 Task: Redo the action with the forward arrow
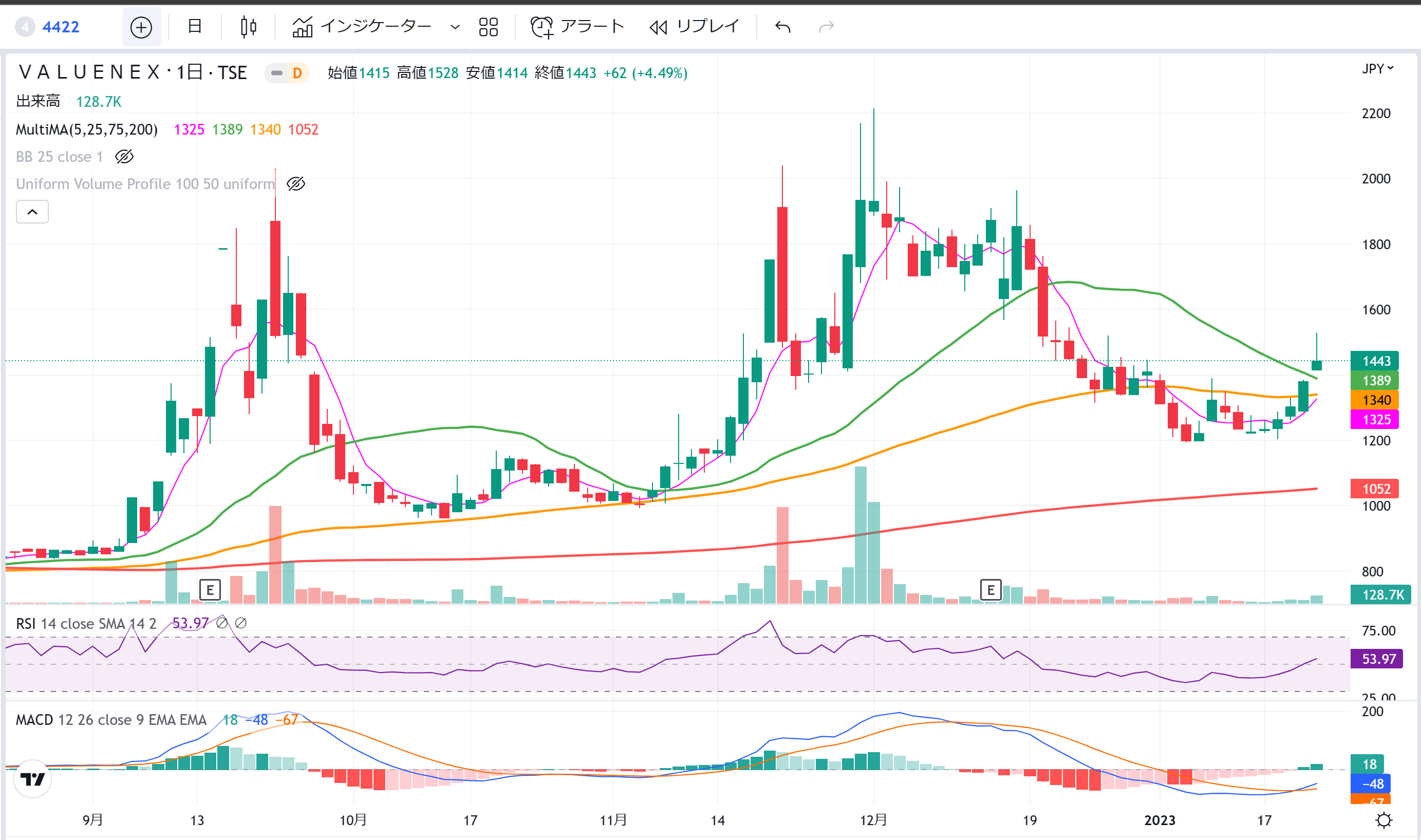tap(826, 27)
